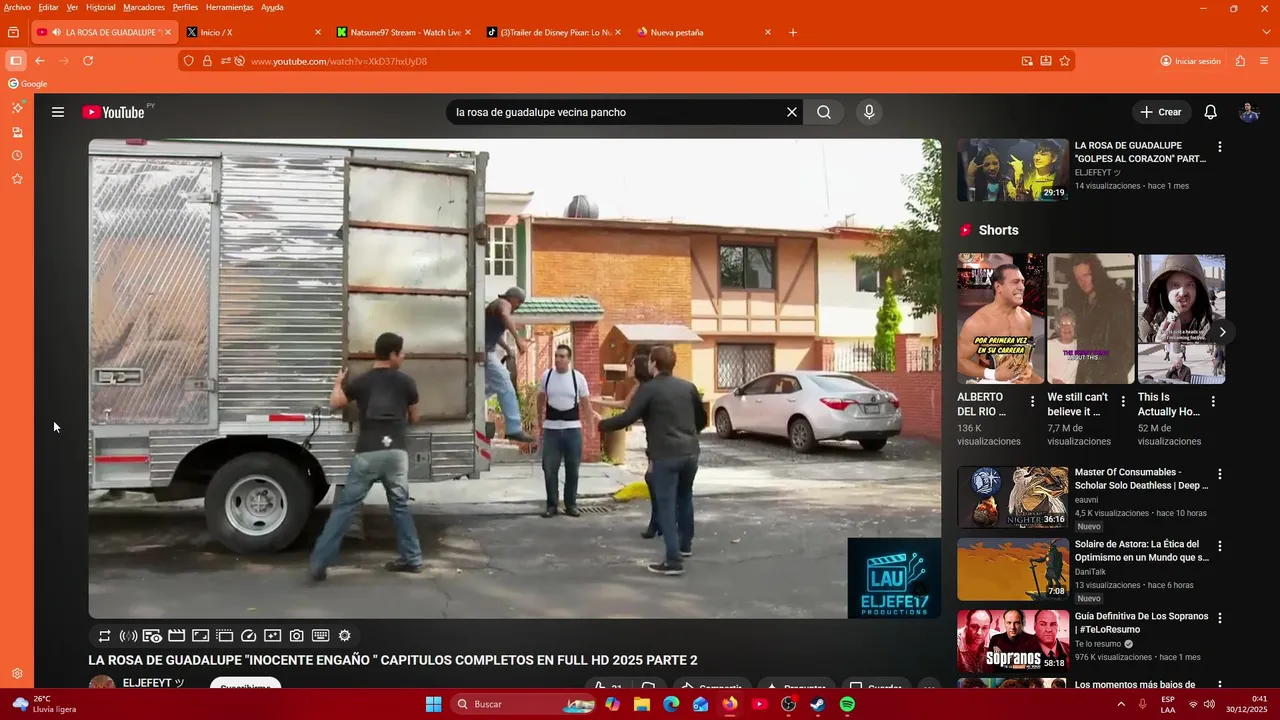The image size is (1280, 720).
Task: Switch to the Natsune97 Stream tab
Action: 404,32
